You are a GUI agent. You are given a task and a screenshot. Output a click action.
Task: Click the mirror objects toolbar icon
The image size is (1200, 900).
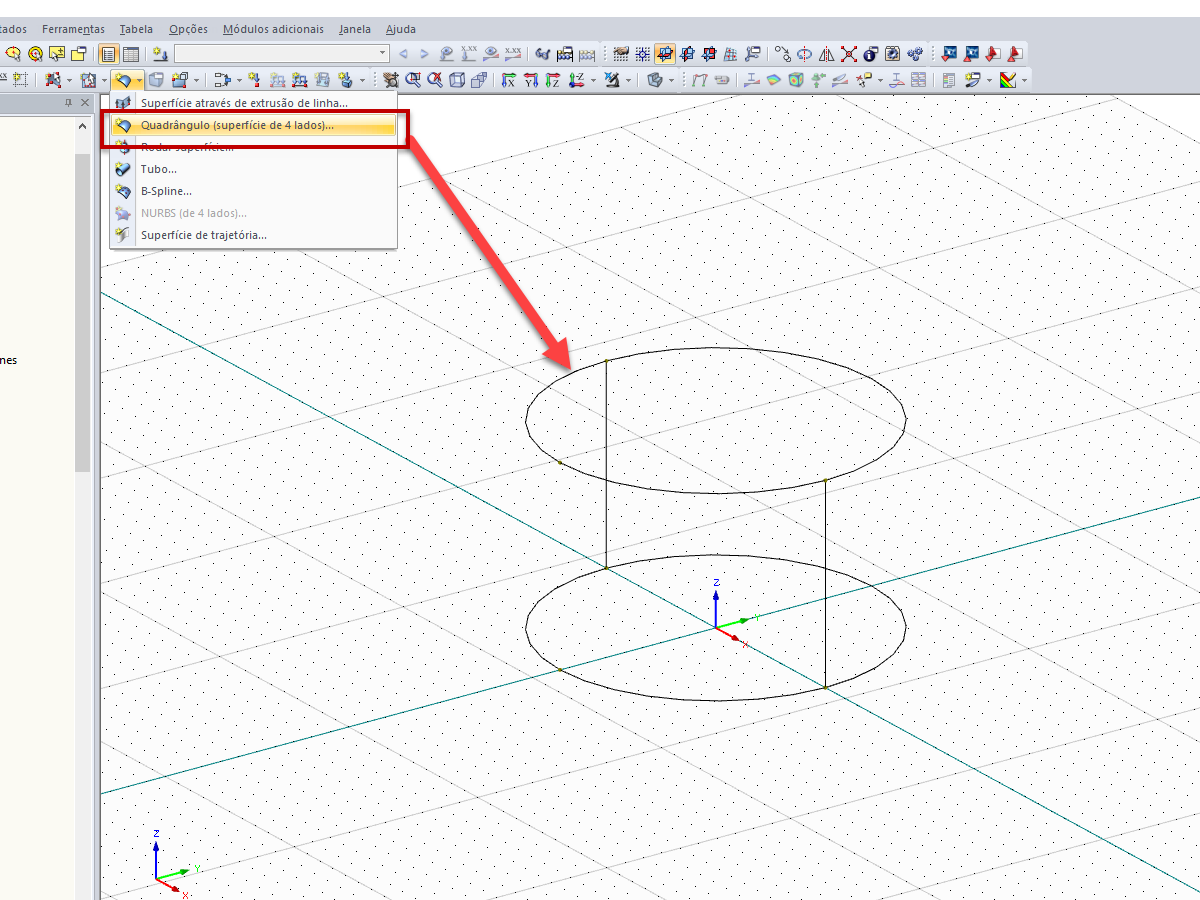[x=827, y=54]
